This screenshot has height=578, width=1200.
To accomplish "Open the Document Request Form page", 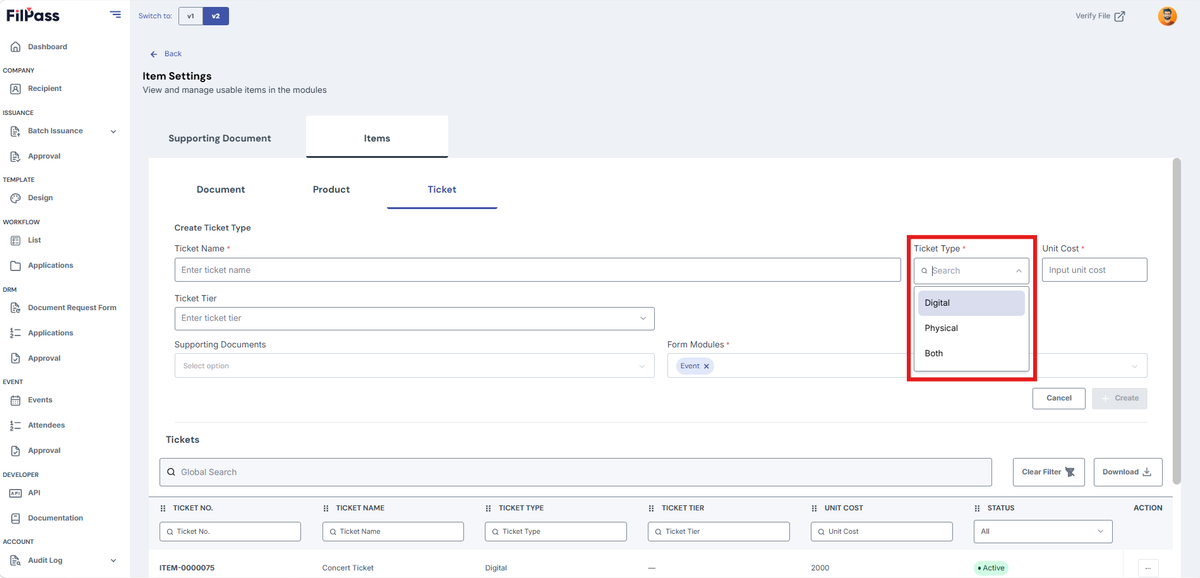I will [72, 308].
